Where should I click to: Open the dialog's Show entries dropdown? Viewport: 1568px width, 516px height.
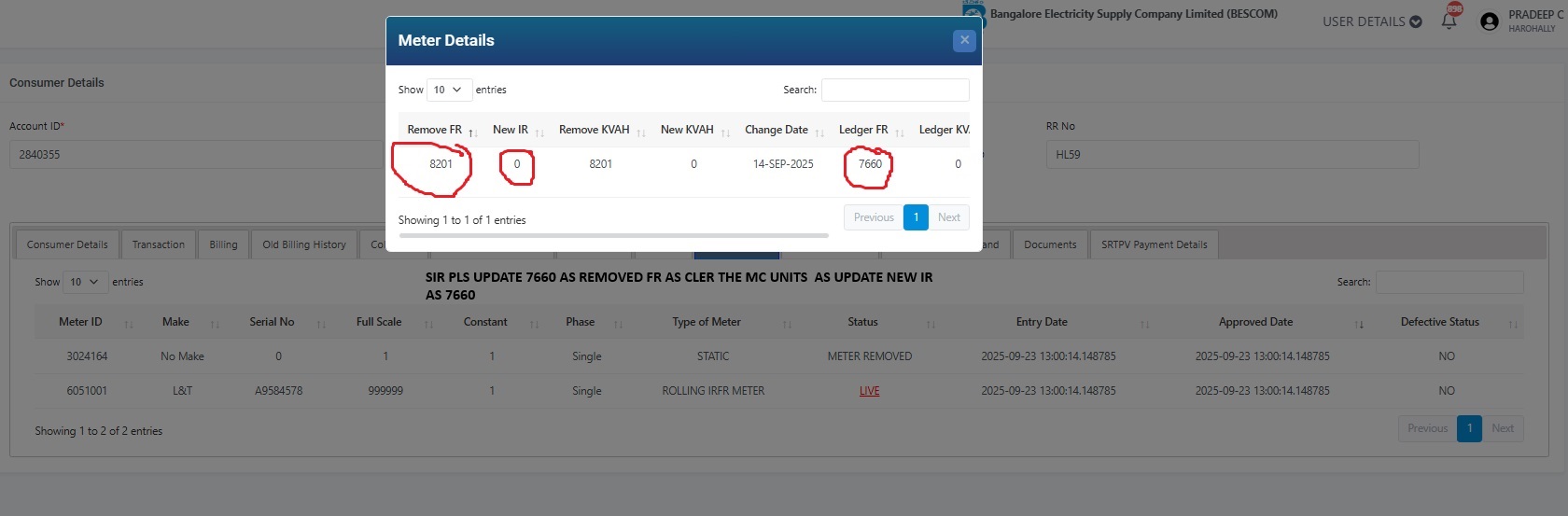click(449, 90)
